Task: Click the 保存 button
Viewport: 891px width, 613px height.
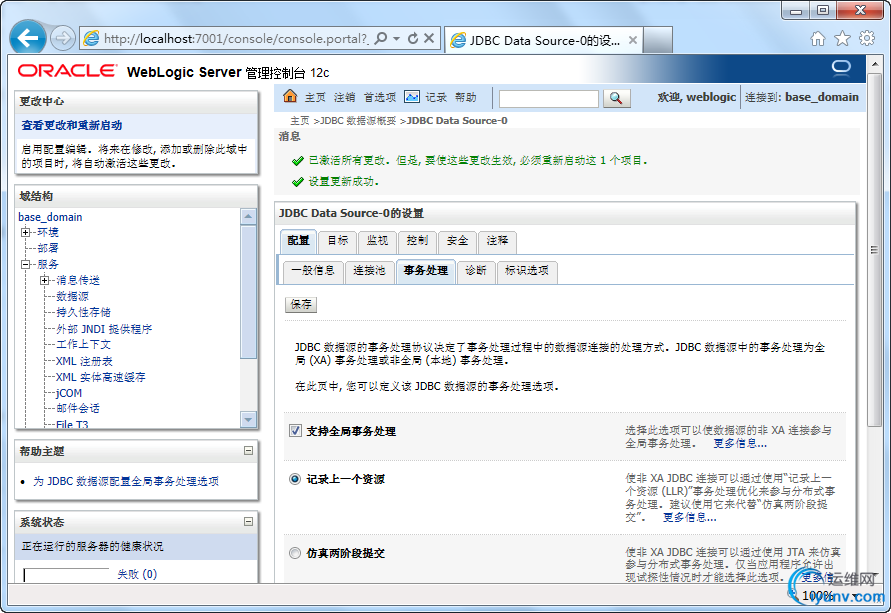Action: [x=301, y=305]
